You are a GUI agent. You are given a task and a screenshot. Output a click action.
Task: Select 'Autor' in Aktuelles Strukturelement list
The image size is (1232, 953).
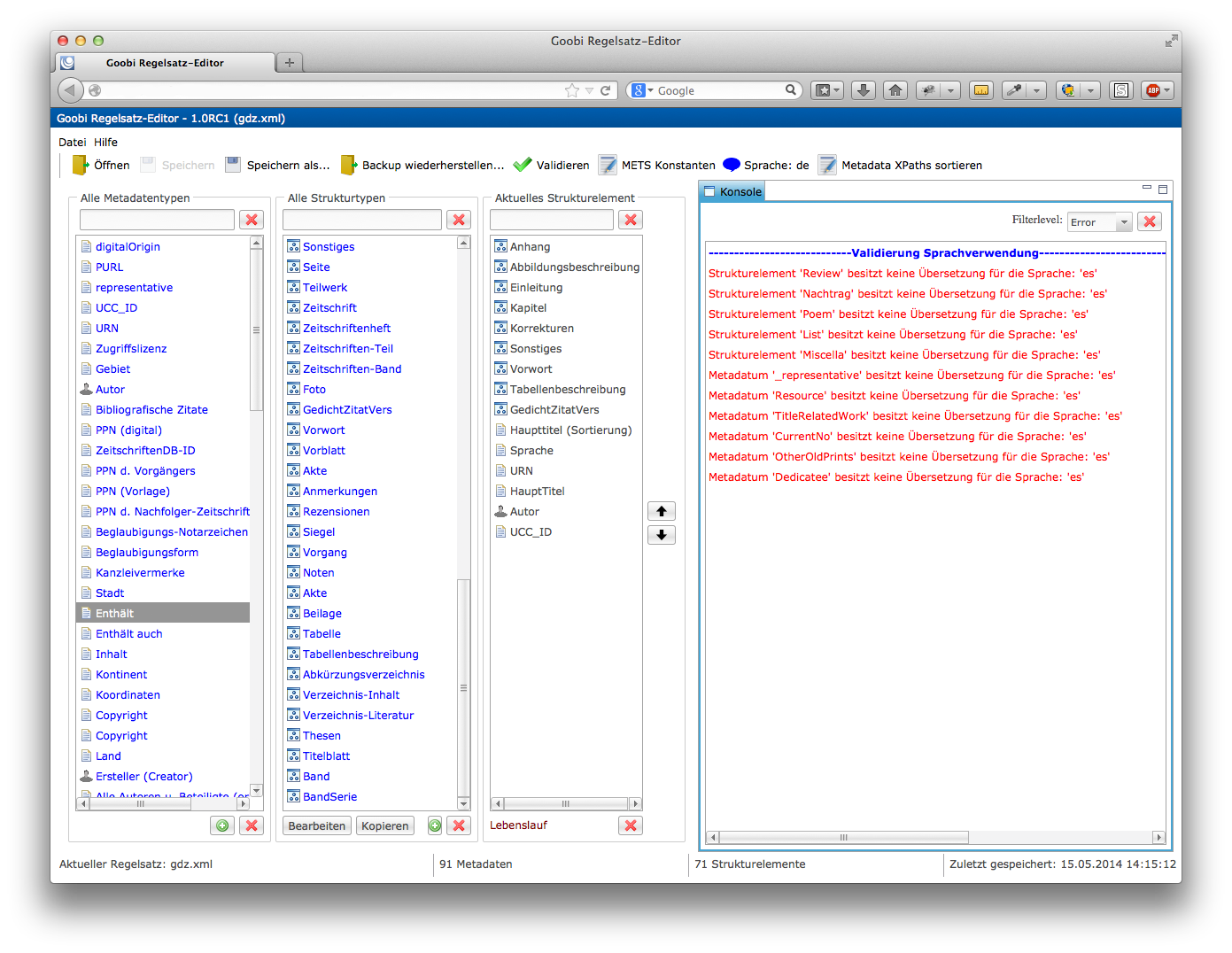524,512
